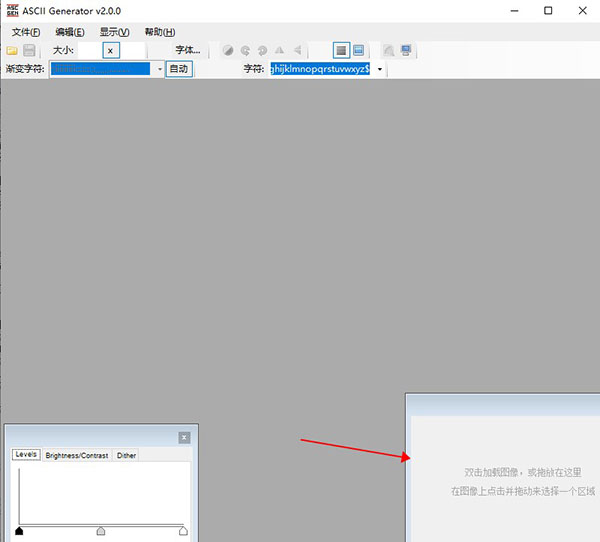600x542 pixels.
Task: Switch to the Dither tab
Action: 127,455
